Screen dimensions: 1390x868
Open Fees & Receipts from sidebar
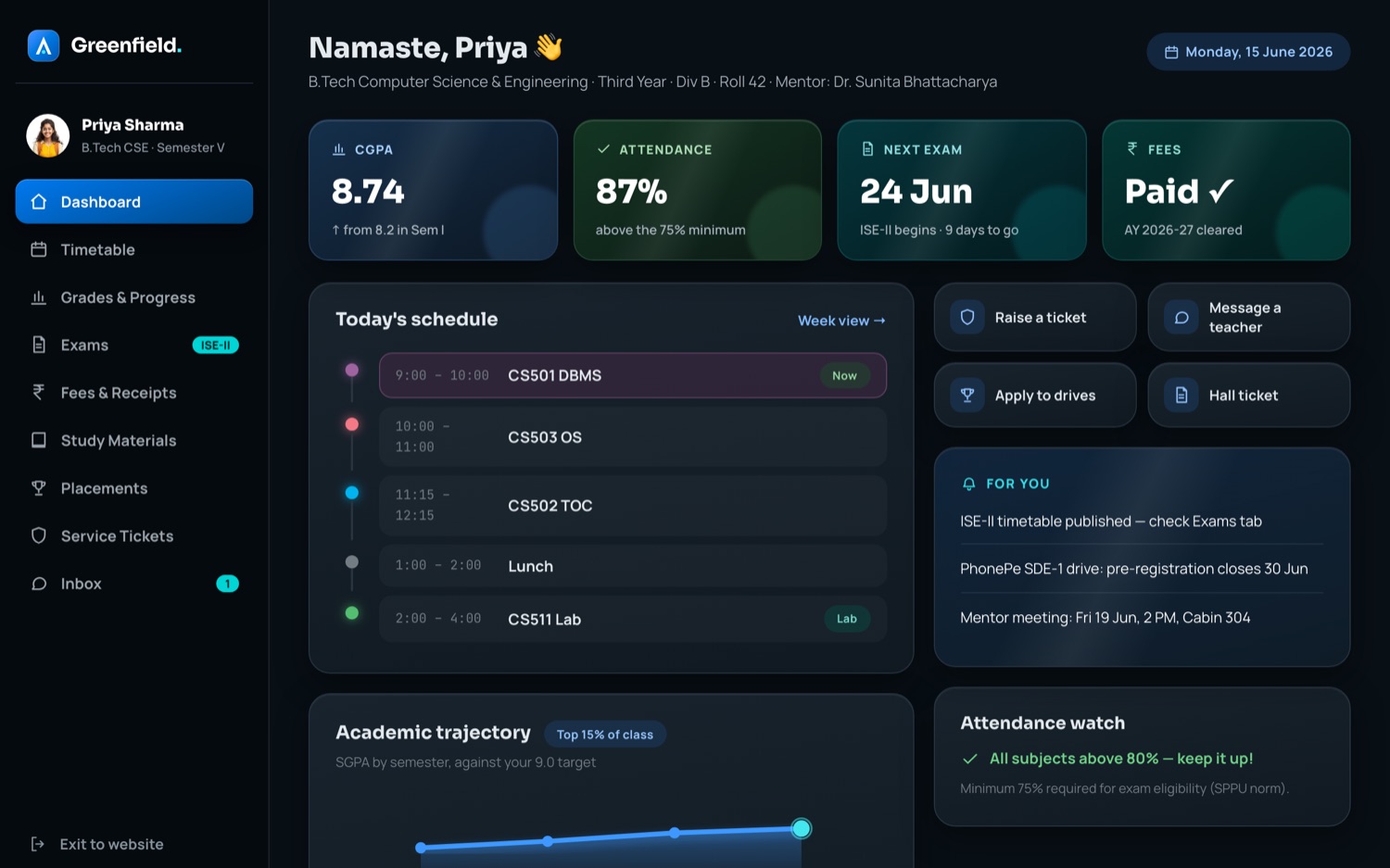pyautogui.click(x=134, y=393)
